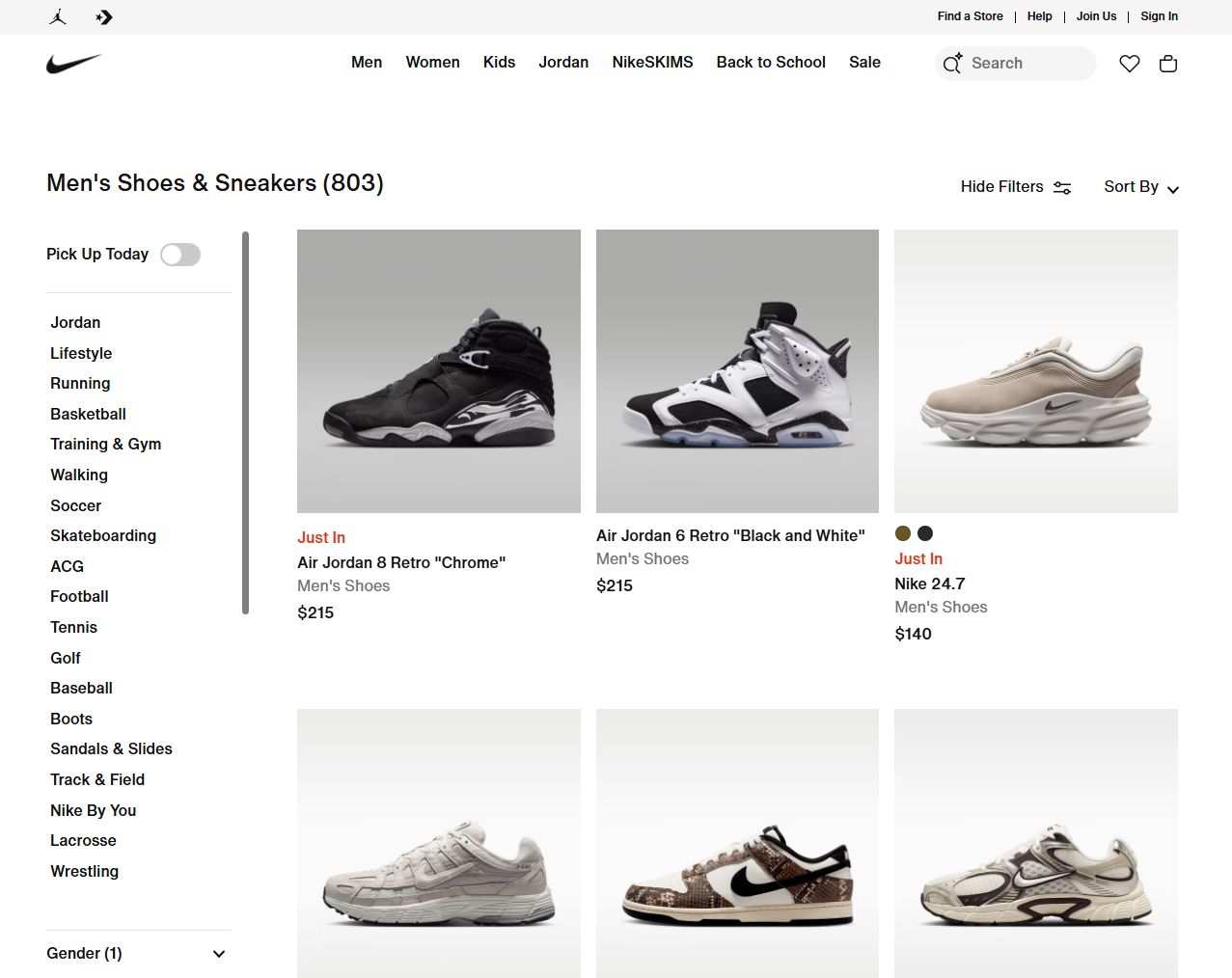Open the Find a Store link

(970, 16)
